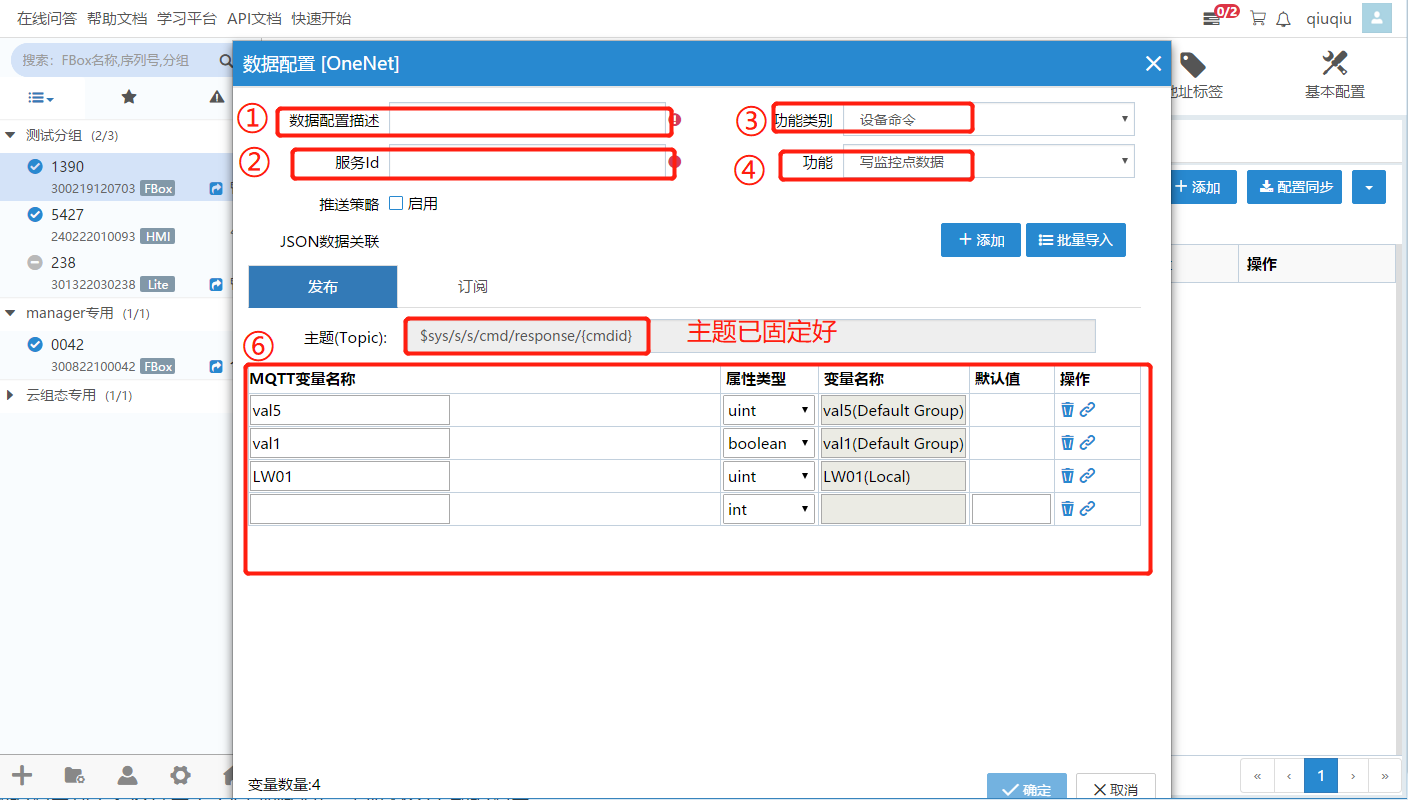Show favorites with the star icon
This screenshot has width=1408, height=800.
[x=128, y=97]
